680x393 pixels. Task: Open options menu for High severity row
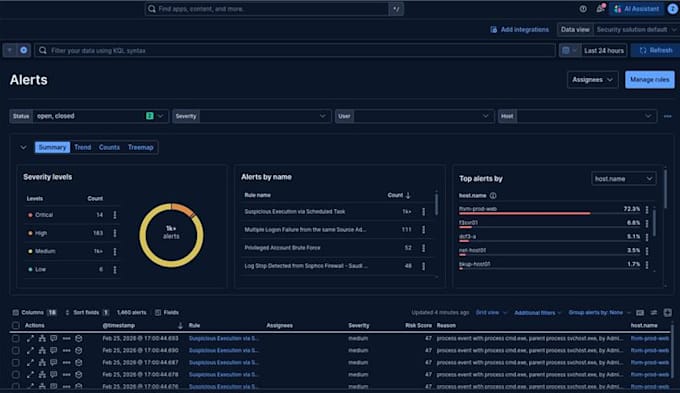click(x=114, y=233)
